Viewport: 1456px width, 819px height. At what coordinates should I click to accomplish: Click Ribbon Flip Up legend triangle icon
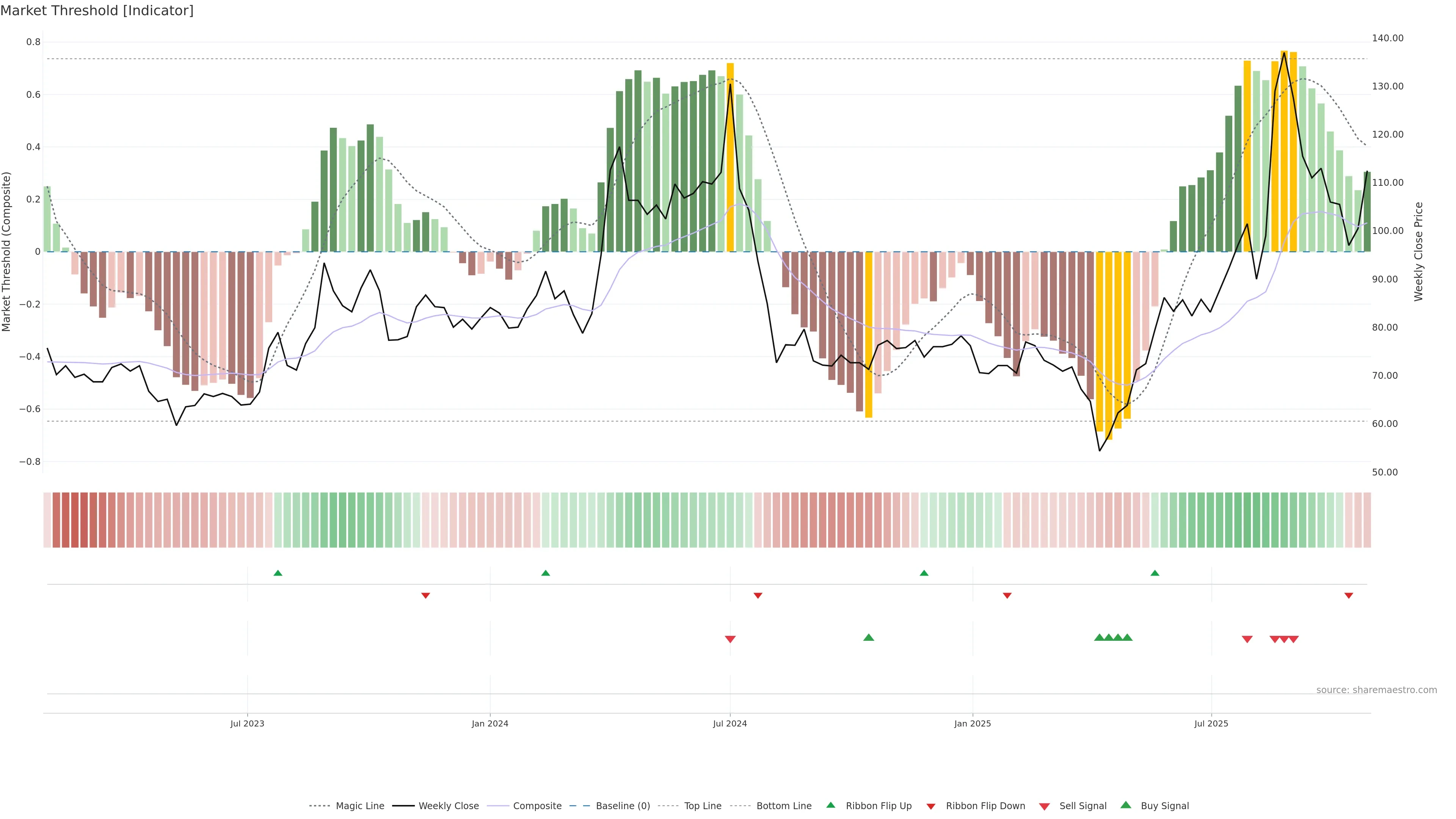click(x=830, y=805)
